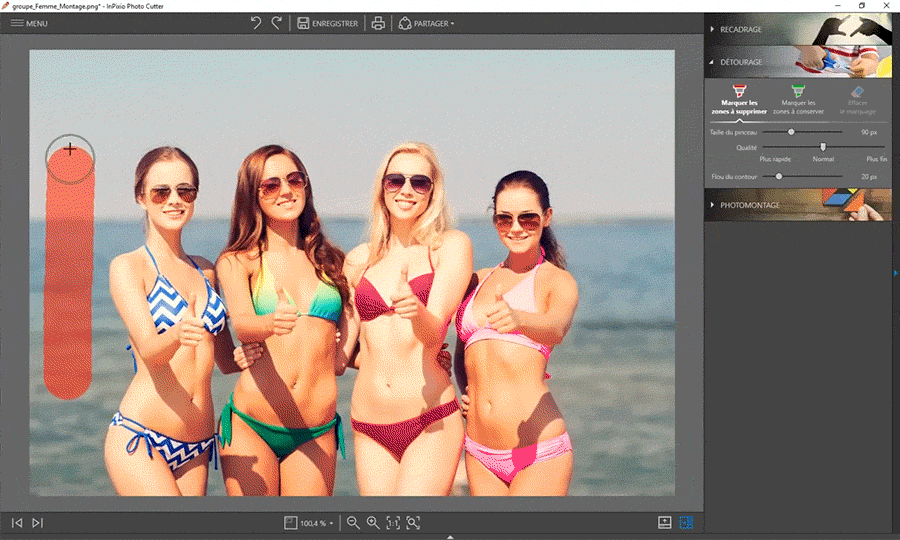The image size is (900, 540).
Task: Open the Menu hamburger
Action: click(29, 23)
